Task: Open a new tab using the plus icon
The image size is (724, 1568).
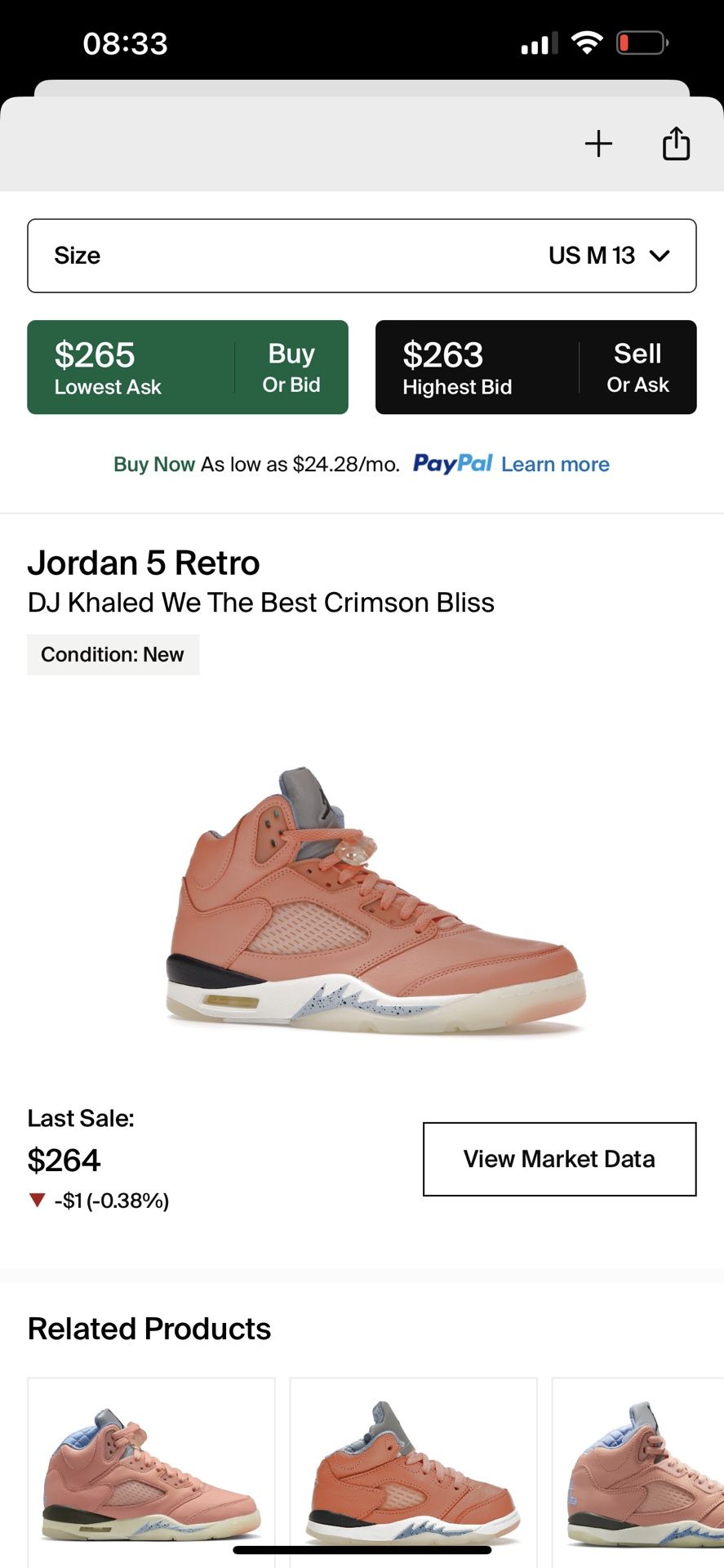Action: point(598,142)
